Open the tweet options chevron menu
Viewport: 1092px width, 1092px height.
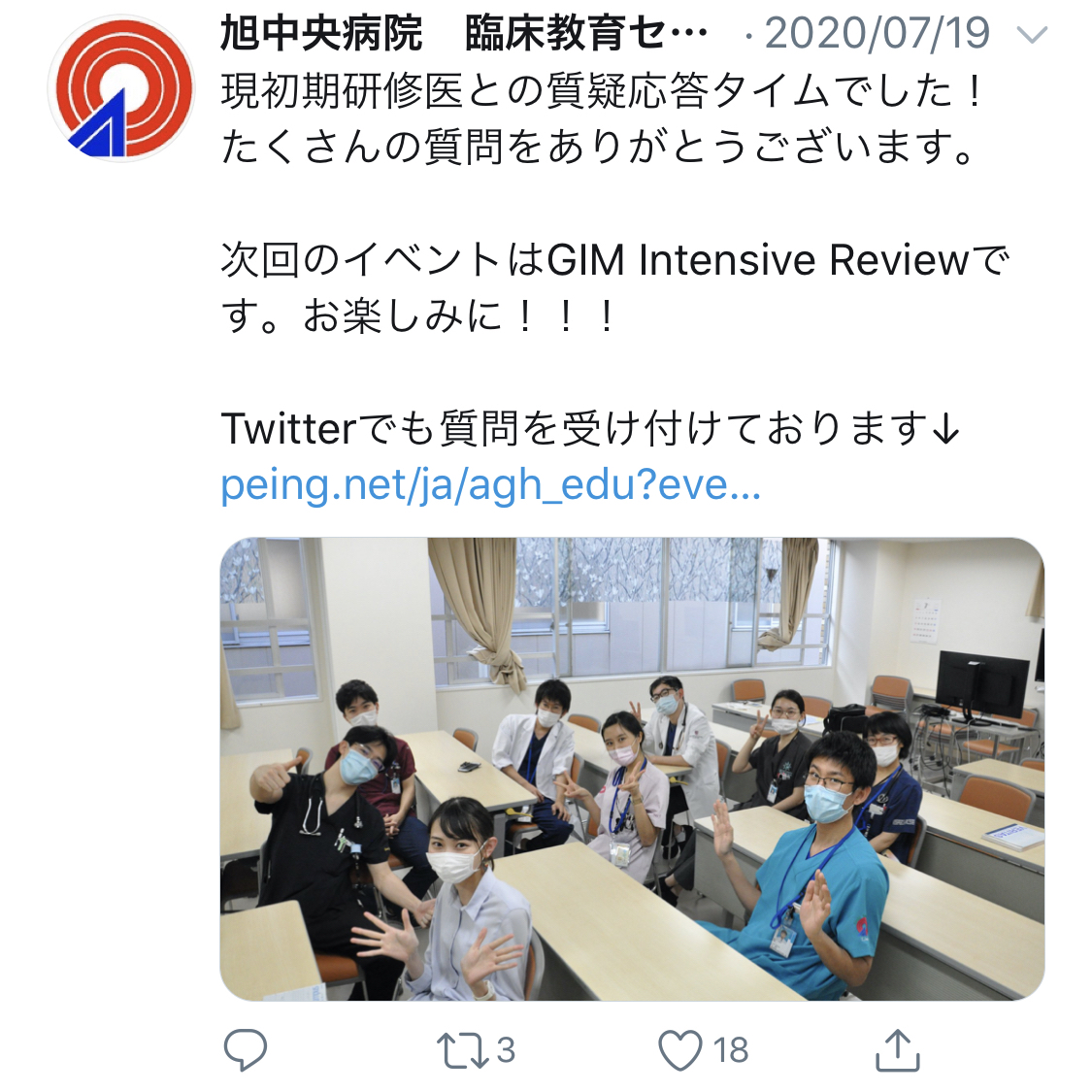pyautogui.click(x=1032, y=35)
